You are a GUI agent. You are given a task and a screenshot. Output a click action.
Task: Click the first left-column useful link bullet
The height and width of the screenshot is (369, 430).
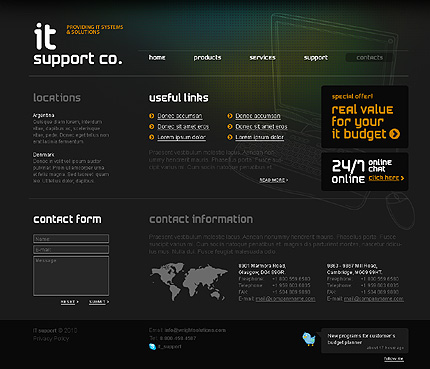click(x=152, y=116)
